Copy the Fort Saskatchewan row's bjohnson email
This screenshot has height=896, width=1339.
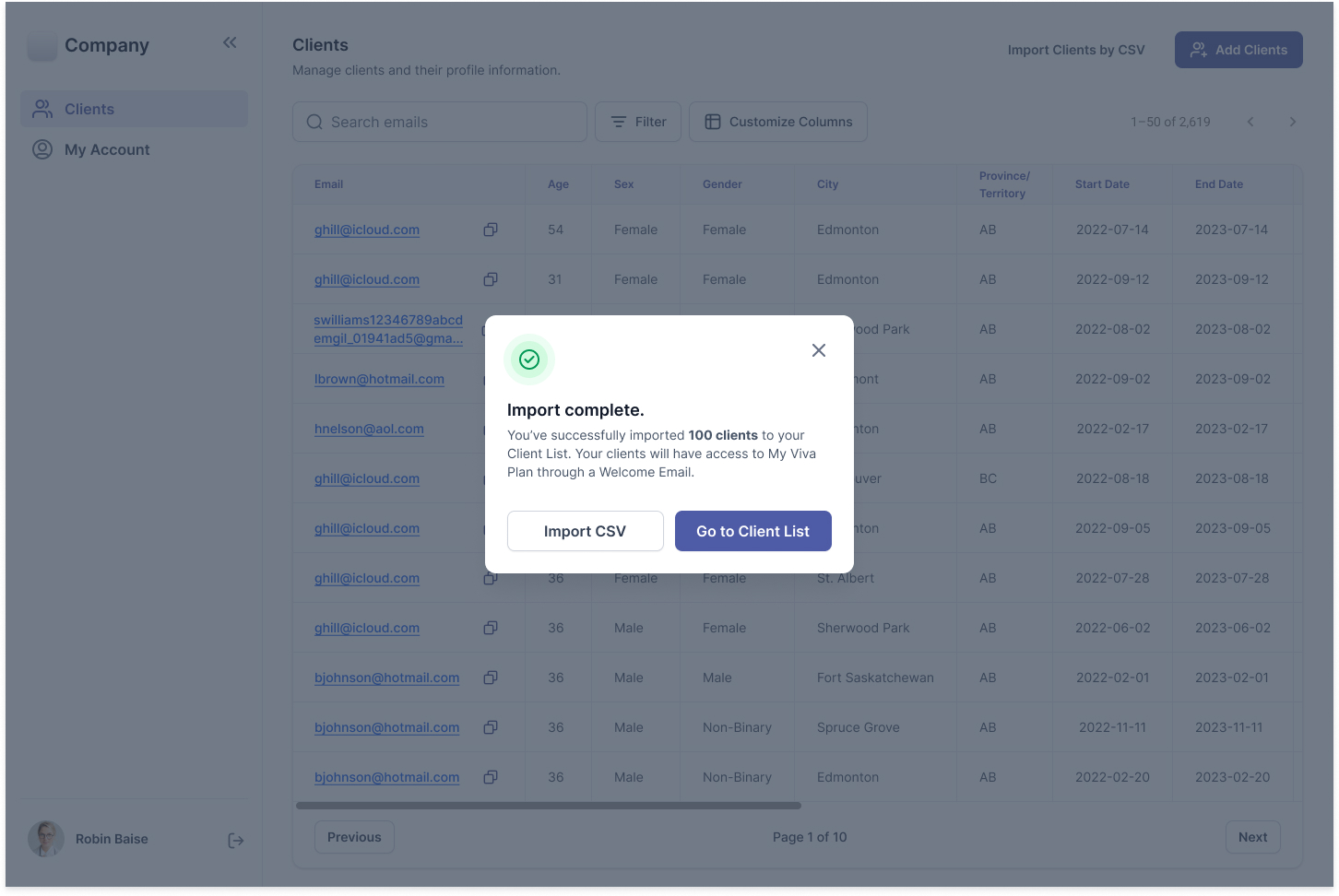coord(491,678)
